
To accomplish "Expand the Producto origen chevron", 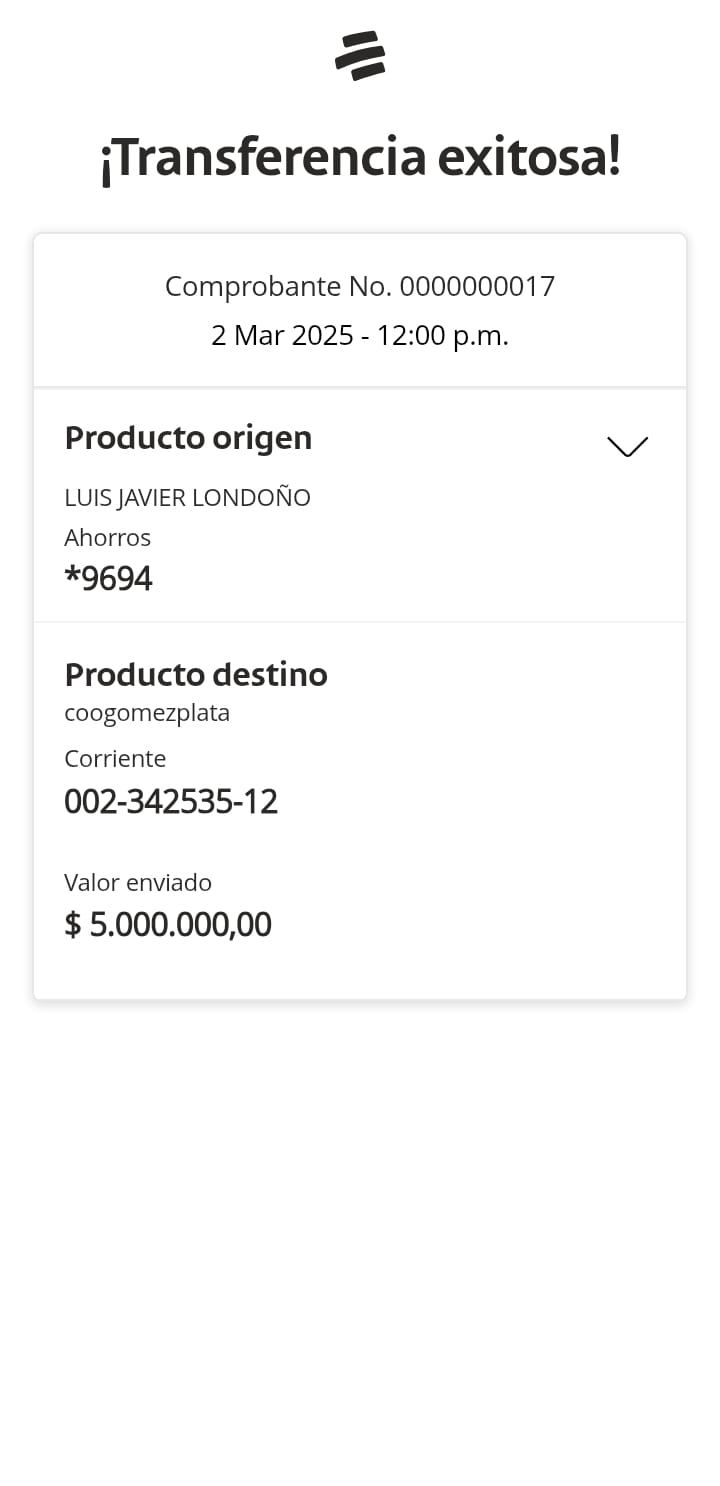I will click(x=627, y=446).
